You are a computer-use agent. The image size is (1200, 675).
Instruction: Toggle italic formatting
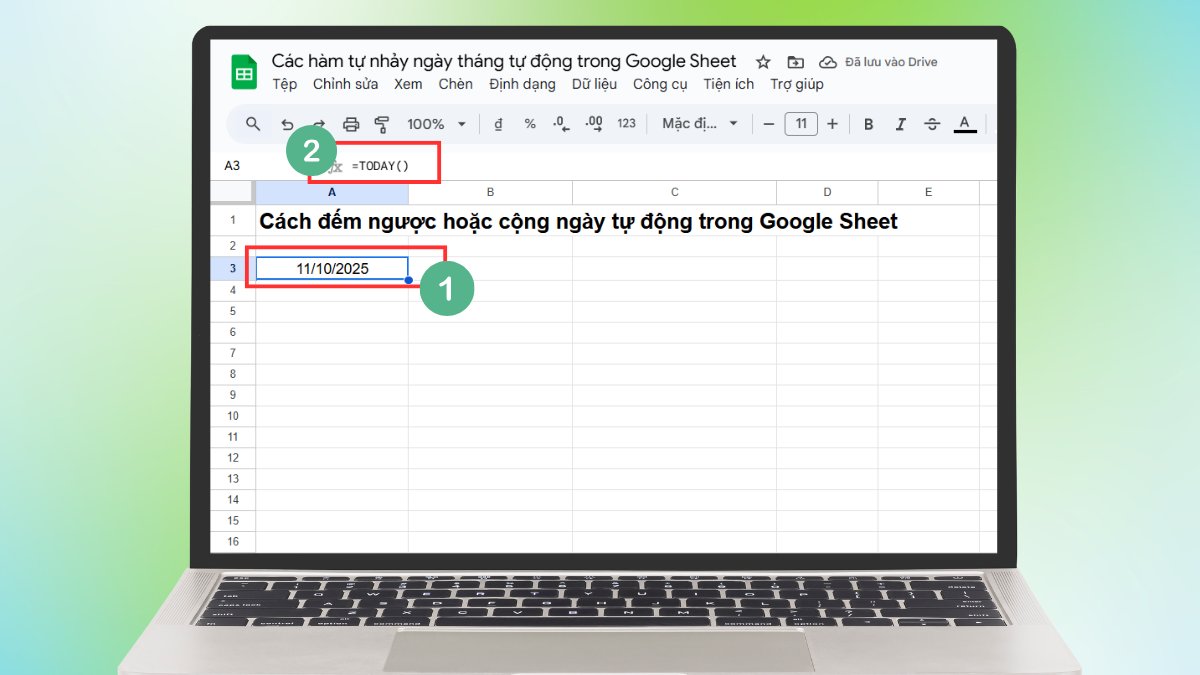click(900, 123)
